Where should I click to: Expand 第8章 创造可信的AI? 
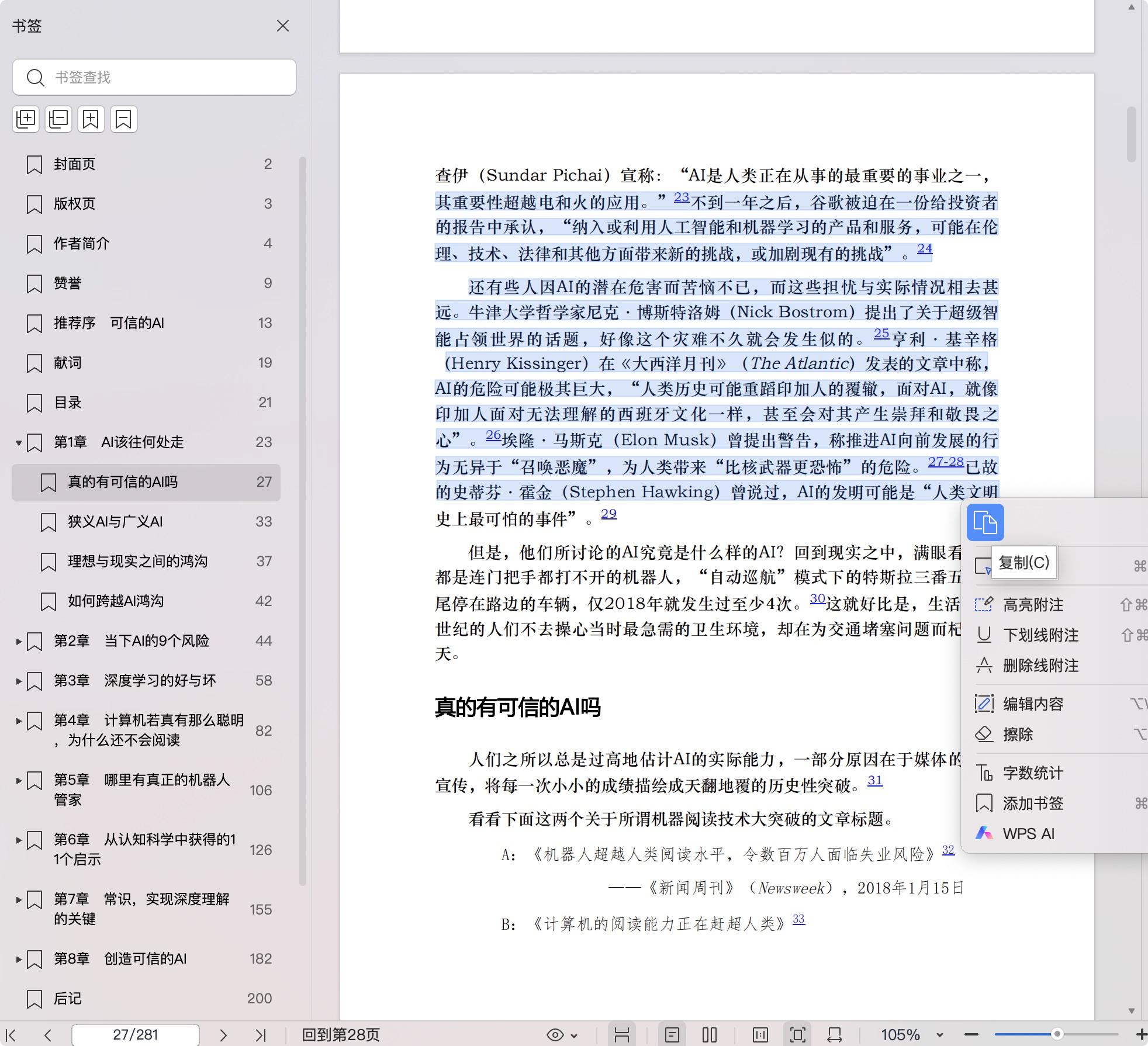pos(19,960)
